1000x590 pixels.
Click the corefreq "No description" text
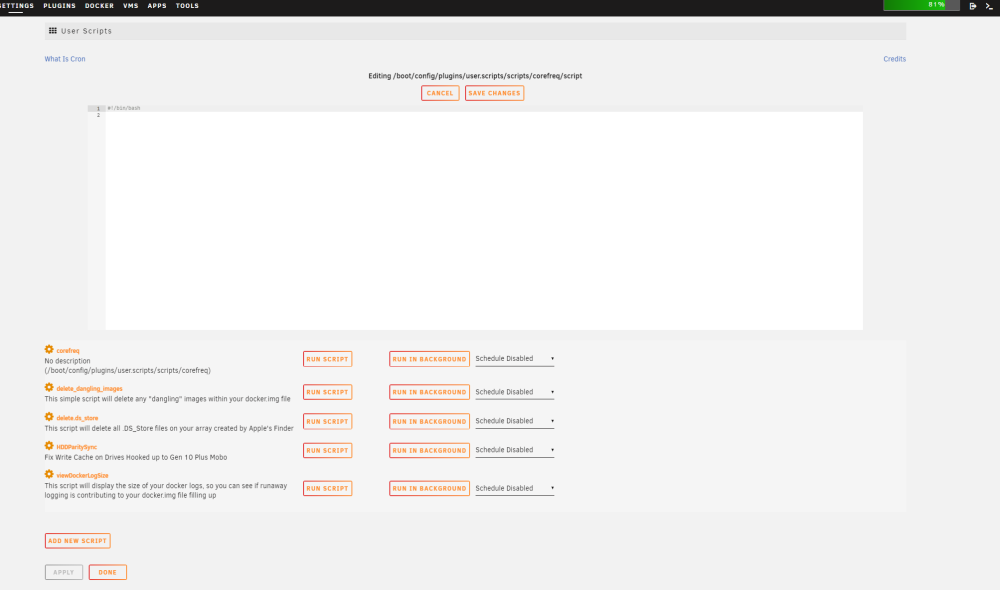tap(67, 361)
